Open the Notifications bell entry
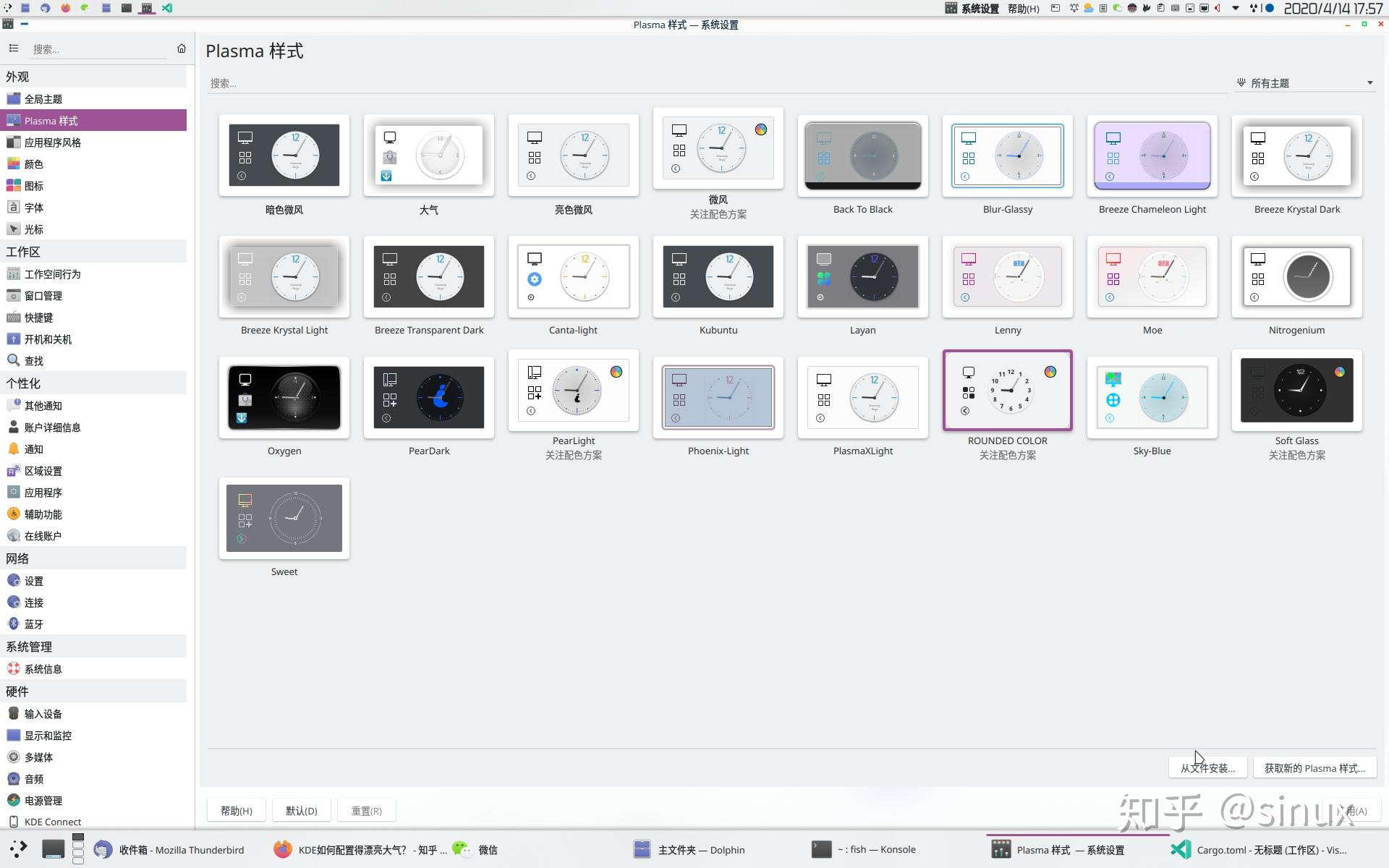The height and width of the screenshot is (868, 1389). point(33,449)
